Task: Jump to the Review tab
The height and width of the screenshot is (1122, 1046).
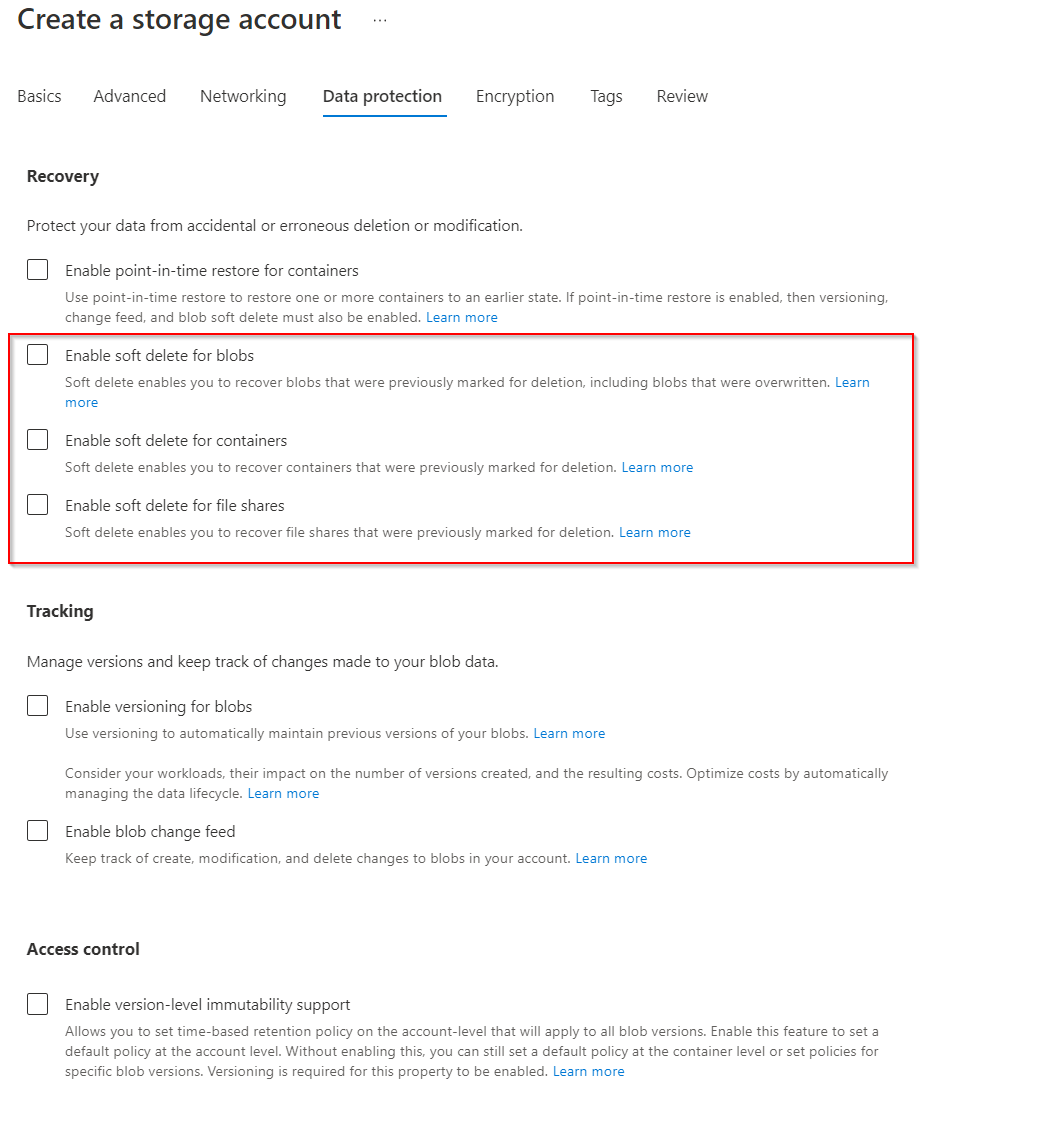Action: [682, 96]
